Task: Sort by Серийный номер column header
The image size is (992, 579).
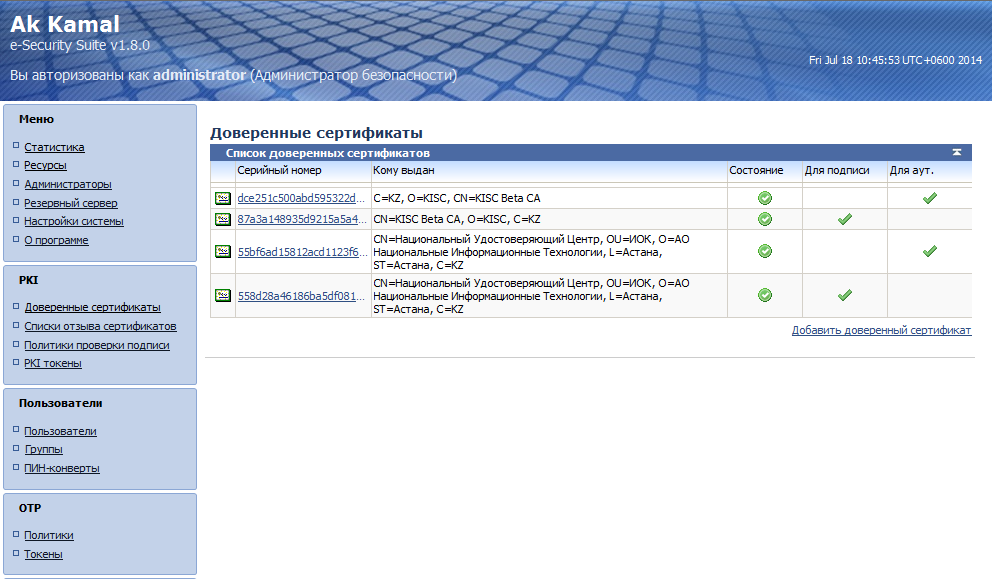Action: (280, 170)
